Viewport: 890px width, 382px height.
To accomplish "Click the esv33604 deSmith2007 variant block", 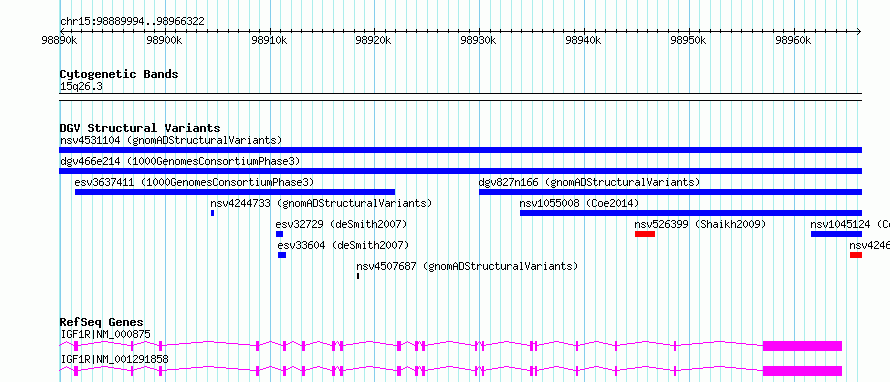I will [282, 255].
